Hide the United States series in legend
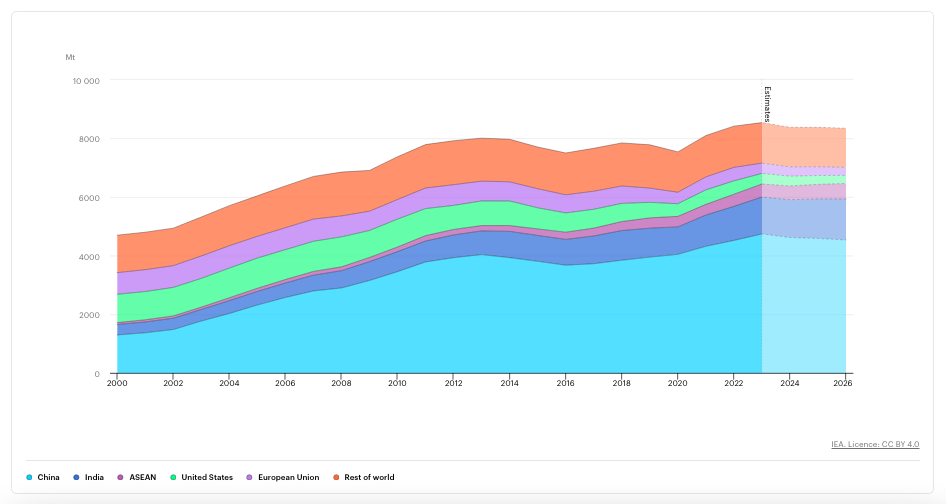The image size is (946, 504). click(202, 477)
